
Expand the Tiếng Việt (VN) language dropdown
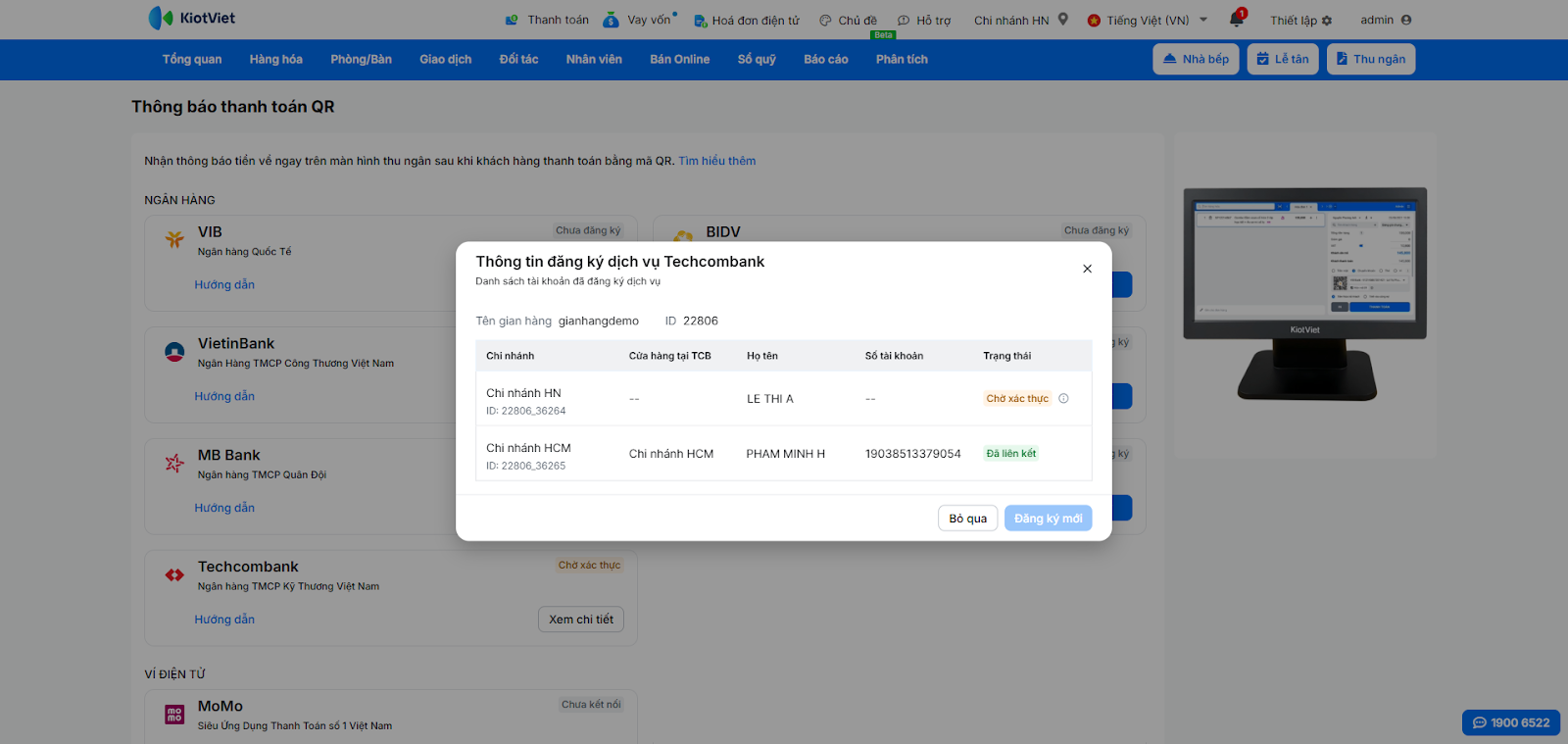coord(1203,20)
